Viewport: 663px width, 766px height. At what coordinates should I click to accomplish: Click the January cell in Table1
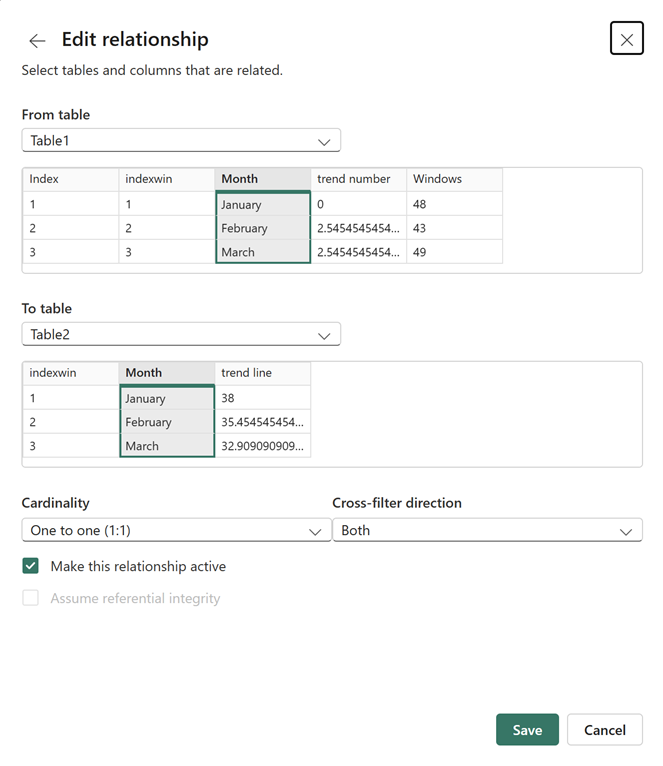click(262, 204)
